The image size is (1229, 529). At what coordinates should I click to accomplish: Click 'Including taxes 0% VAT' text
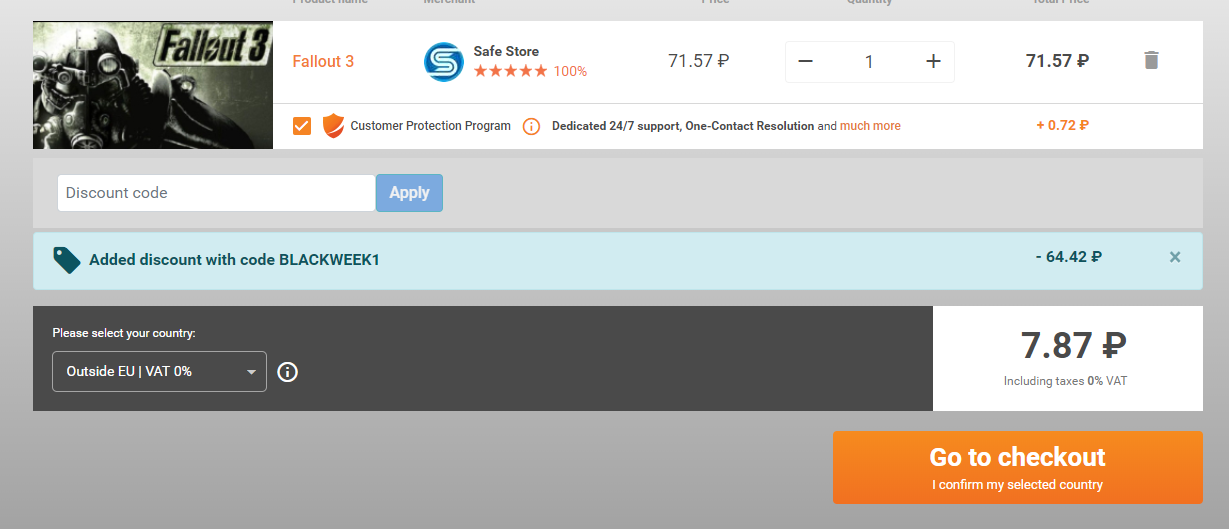point(1066,381)
